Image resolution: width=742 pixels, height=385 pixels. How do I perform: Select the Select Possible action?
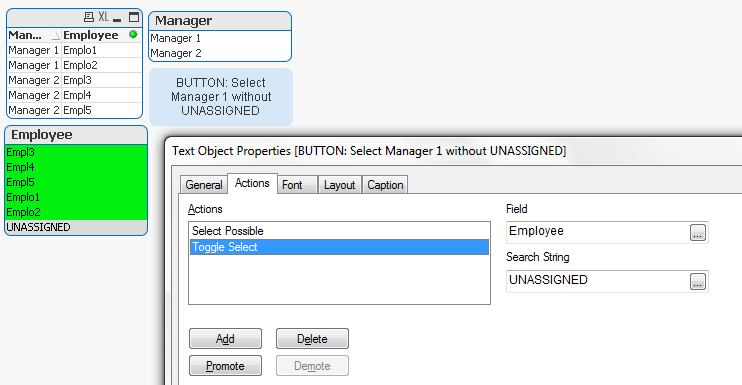click(339, 231)
